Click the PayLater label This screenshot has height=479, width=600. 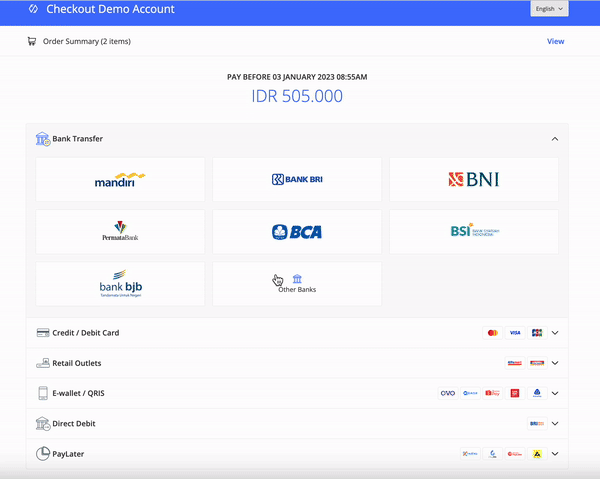68,454
